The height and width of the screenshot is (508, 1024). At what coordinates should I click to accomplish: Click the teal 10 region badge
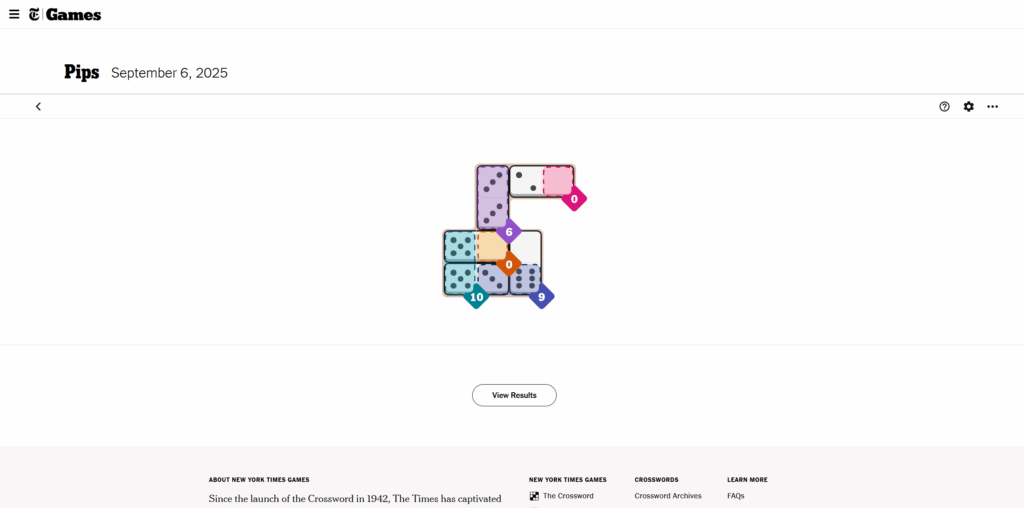click(x=476, y=297)
